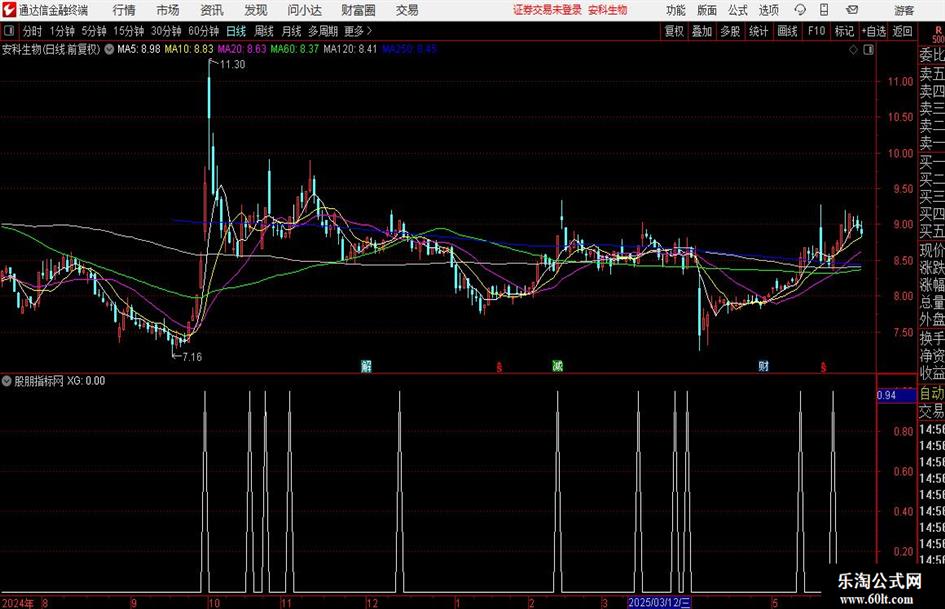
Task: Switch to 月线 monthly tab
Action: 292,31
